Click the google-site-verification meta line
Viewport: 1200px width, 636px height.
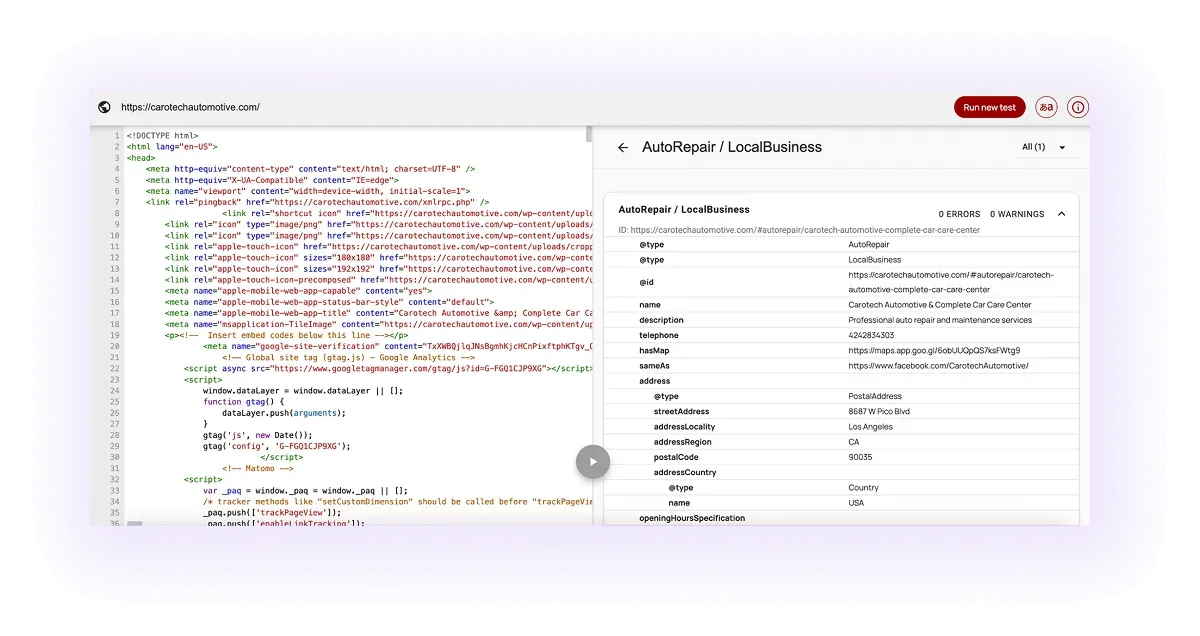tap(398, 346)
